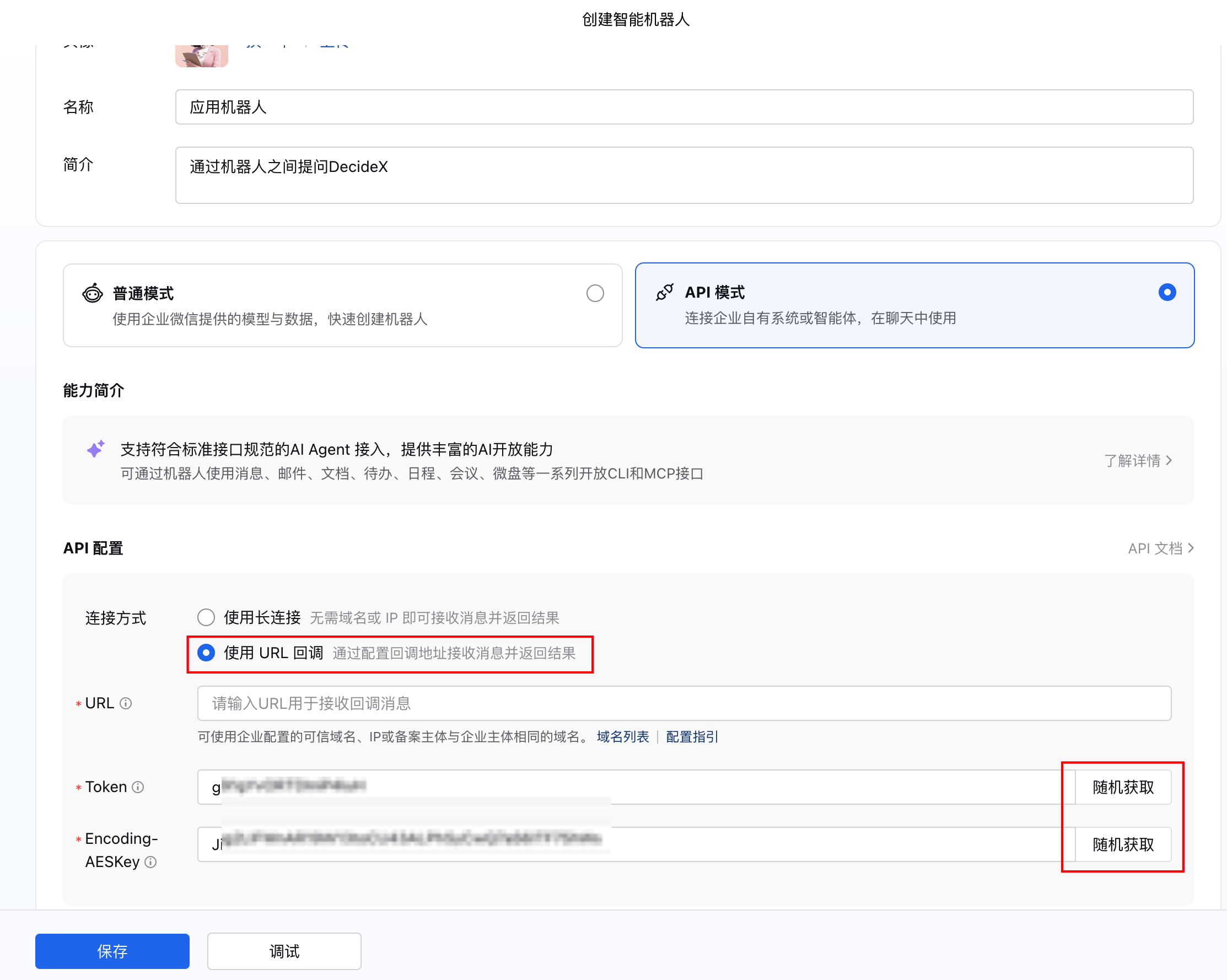
Task: Focus the Token input field
Action: tap(636, 787)
